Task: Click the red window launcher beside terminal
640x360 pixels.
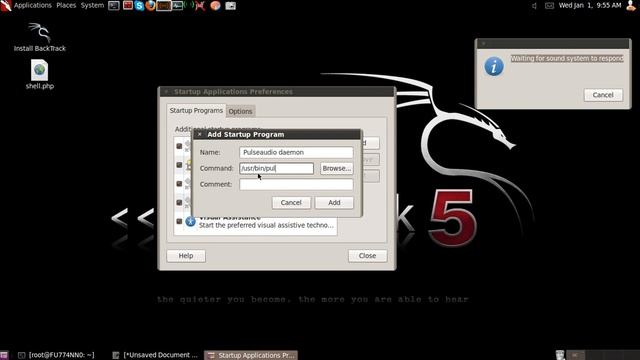Action: [x=128, y=6]
